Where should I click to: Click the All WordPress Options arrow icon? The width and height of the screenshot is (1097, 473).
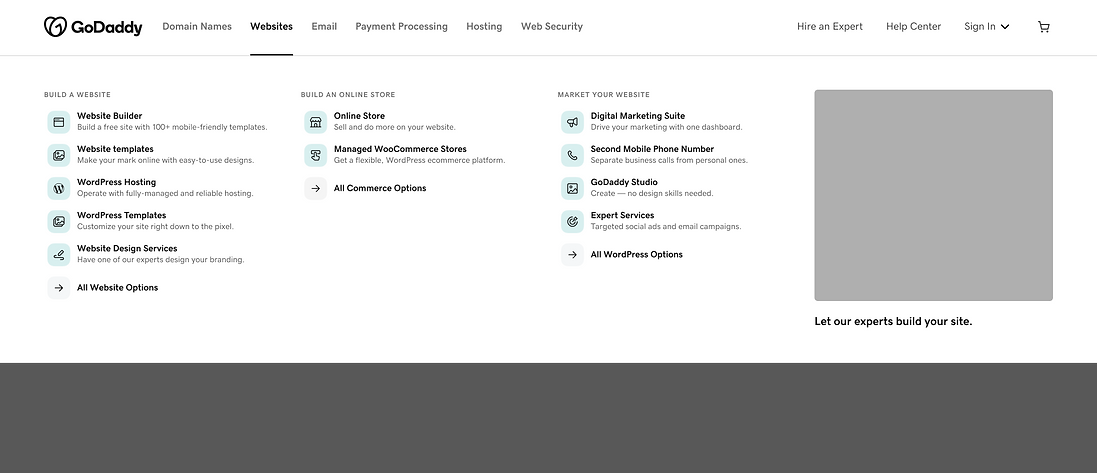tap(572, 255)
